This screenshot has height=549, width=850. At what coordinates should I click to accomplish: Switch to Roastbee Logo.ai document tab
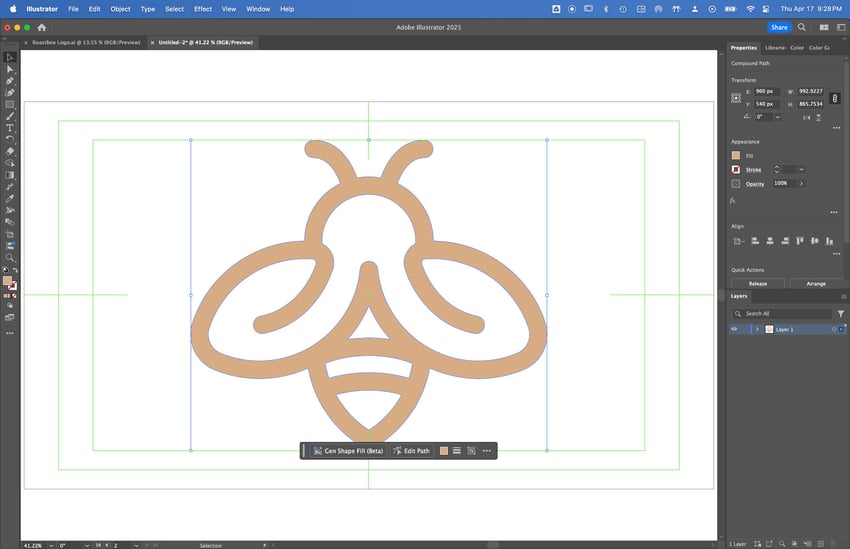pyautogui.click(x=86, y=42)
